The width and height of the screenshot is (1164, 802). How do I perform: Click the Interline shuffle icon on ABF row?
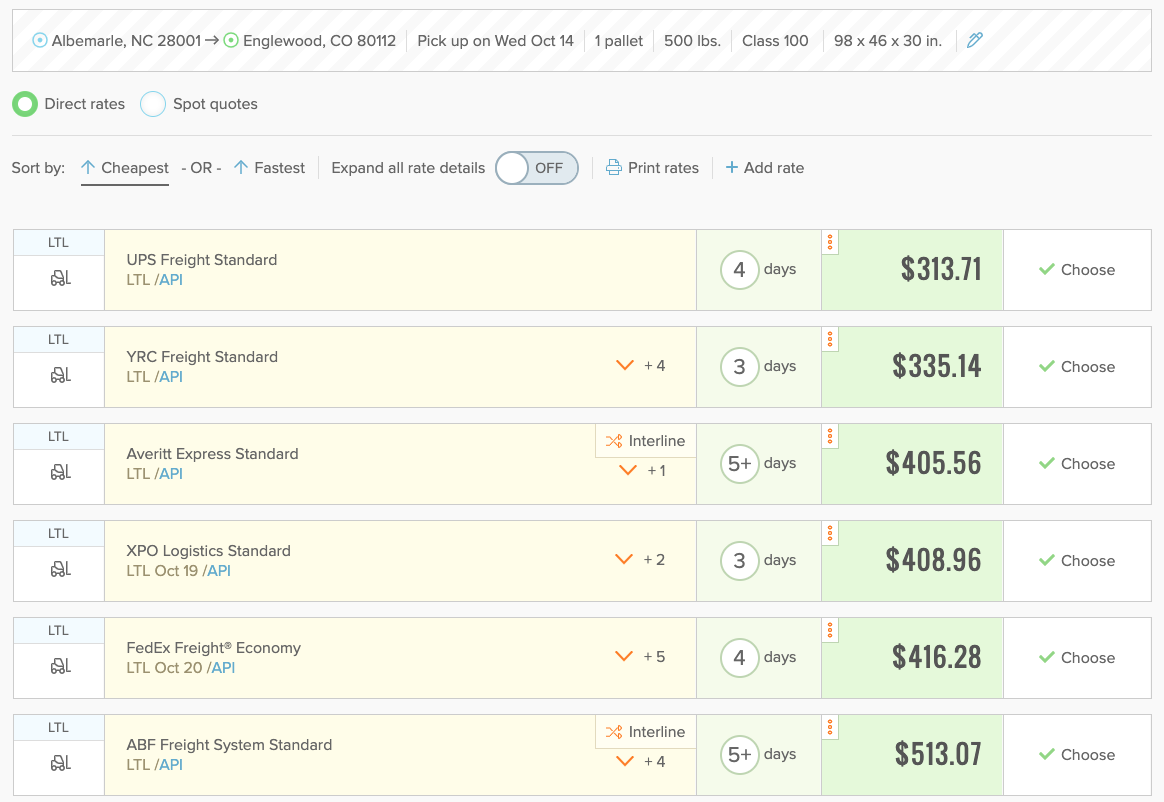point(614,732)
